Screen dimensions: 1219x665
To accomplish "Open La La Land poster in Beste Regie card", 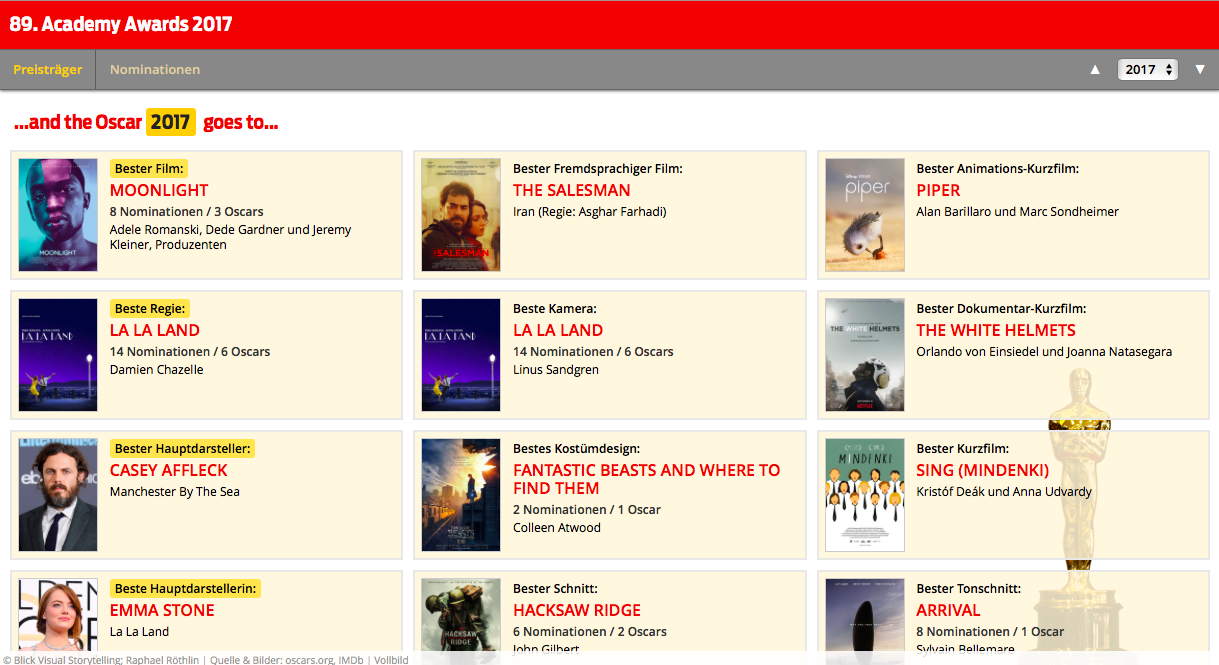I will (x=58, y=355).
